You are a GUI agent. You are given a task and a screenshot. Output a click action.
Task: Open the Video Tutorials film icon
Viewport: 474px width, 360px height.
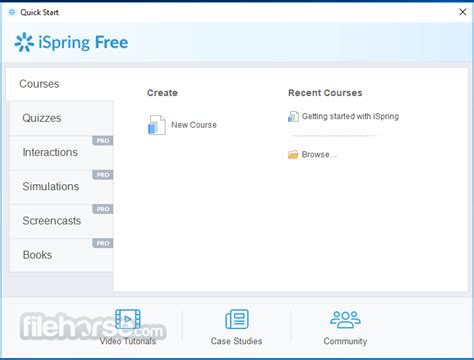pos(128,319)
